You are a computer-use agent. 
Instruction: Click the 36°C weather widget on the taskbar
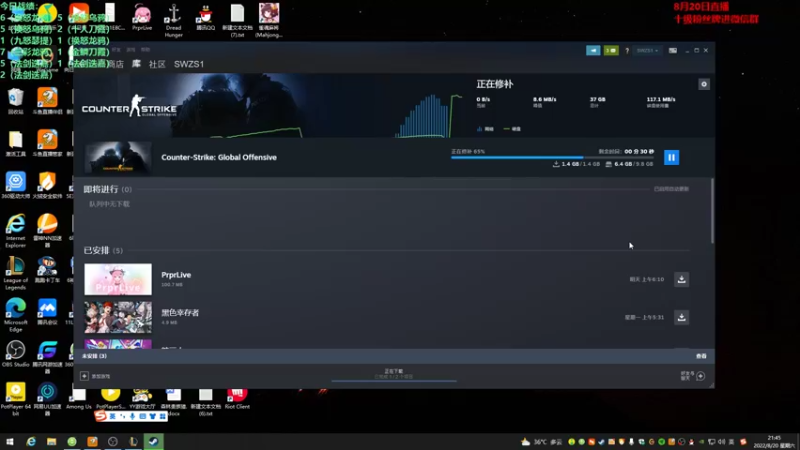[541, 442]
